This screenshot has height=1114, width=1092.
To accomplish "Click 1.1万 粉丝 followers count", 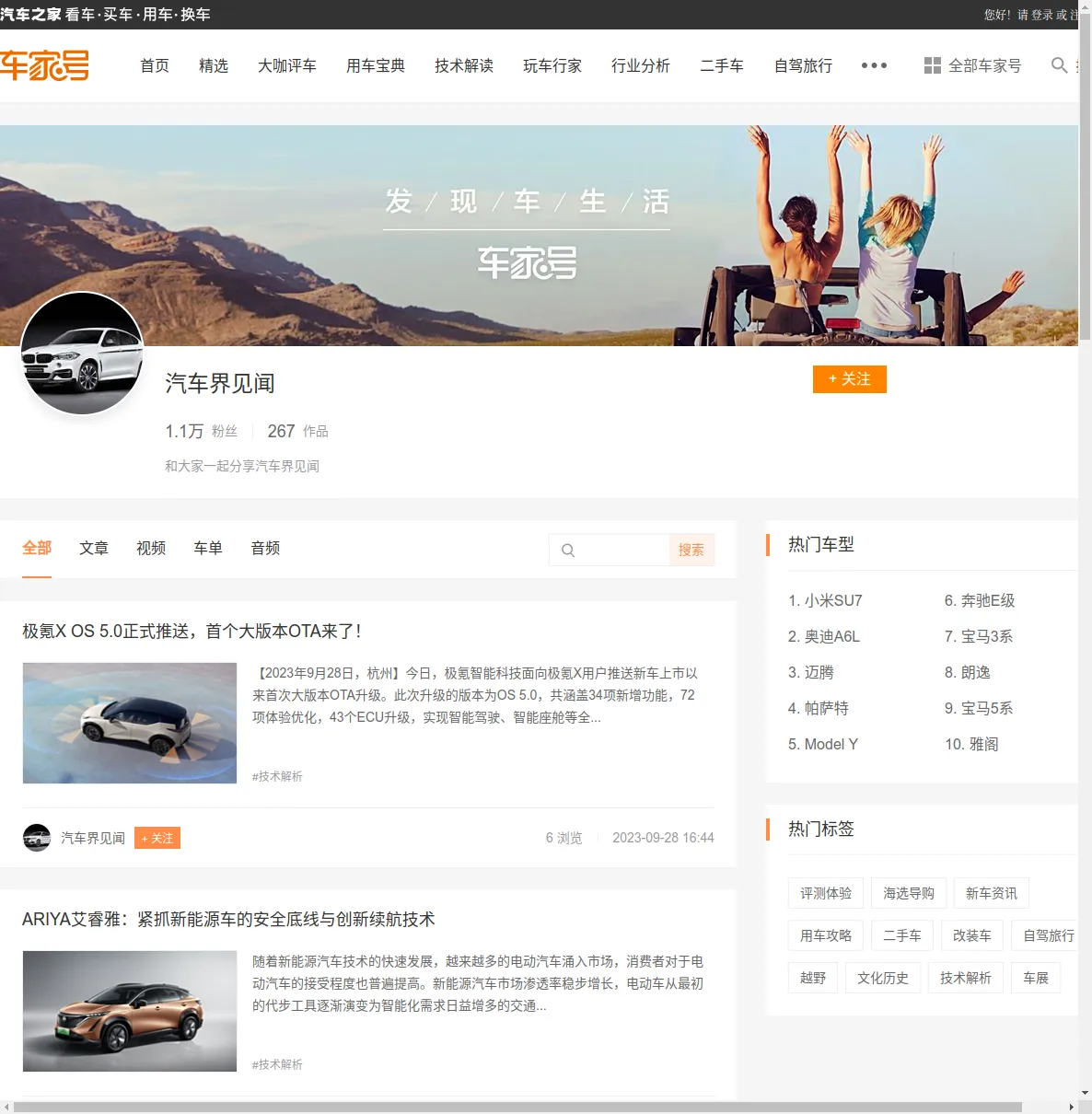I will tap(201, 431).
